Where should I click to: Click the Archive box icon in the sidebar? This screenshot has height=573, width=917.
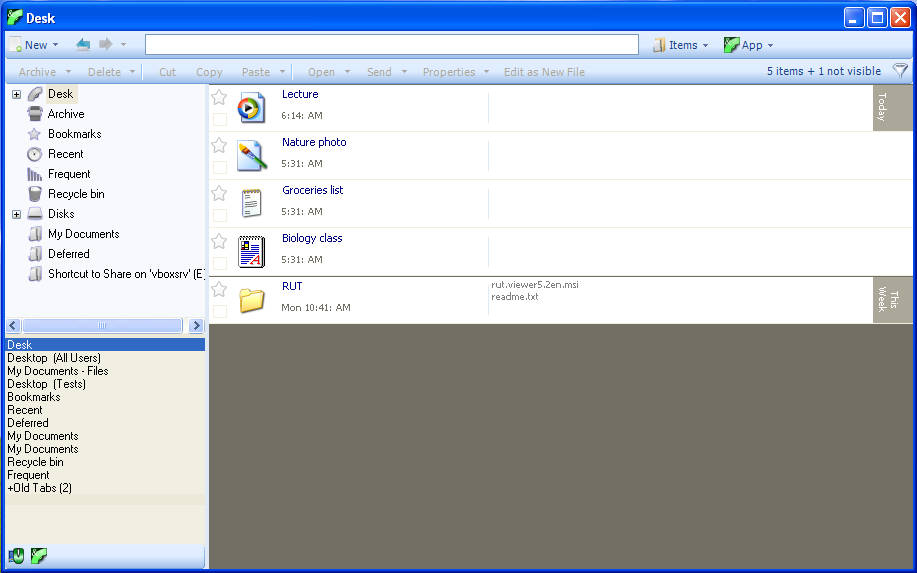click(x=35, y=114)
